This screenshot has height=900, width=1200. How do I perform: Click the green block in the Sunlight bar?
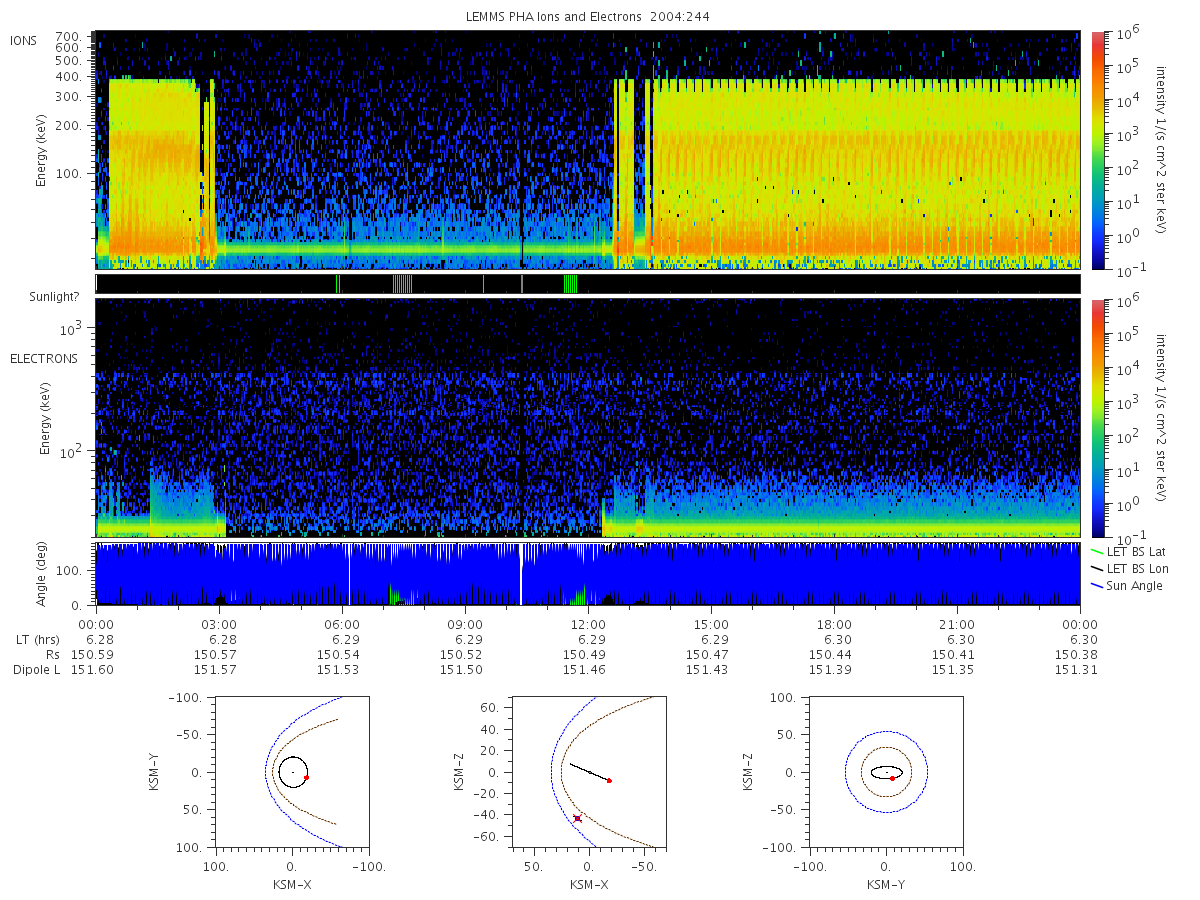click(x=570, y=284)
